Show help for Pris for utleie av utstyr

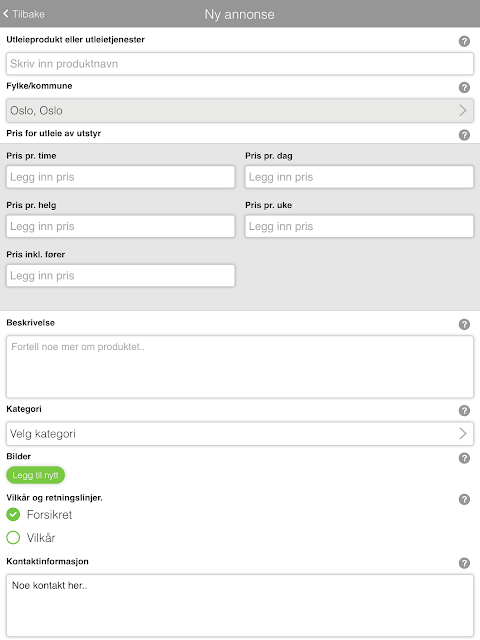pos(464,135)
